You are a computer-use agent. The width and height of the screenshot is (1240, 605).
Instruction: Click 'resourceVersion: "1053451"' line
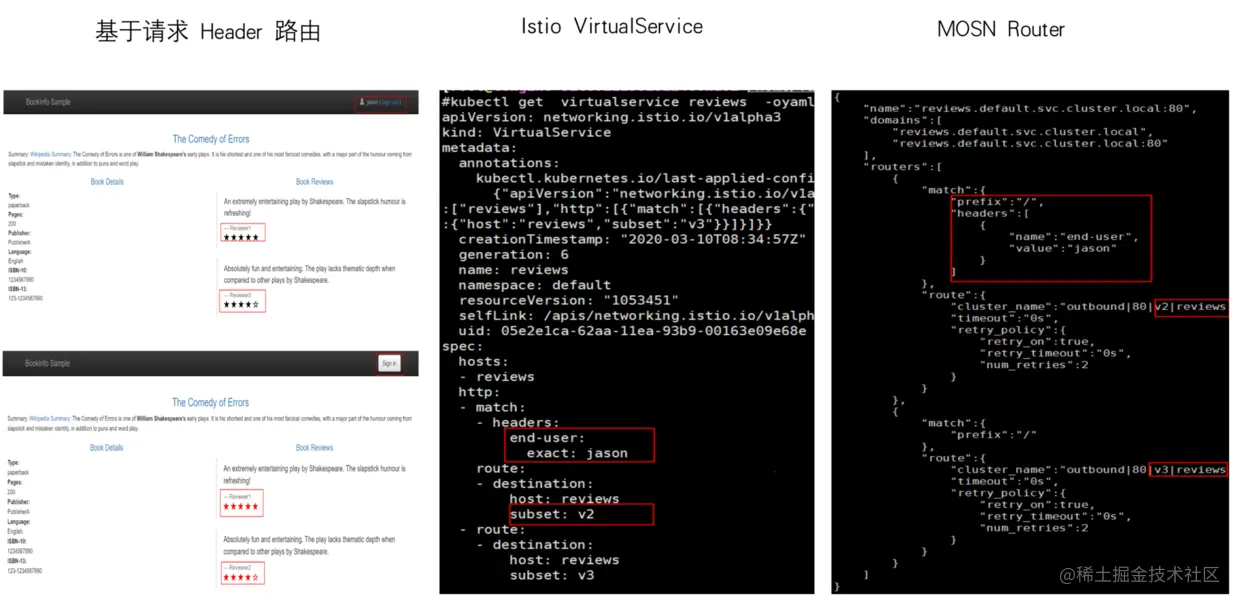pos(568,300)
